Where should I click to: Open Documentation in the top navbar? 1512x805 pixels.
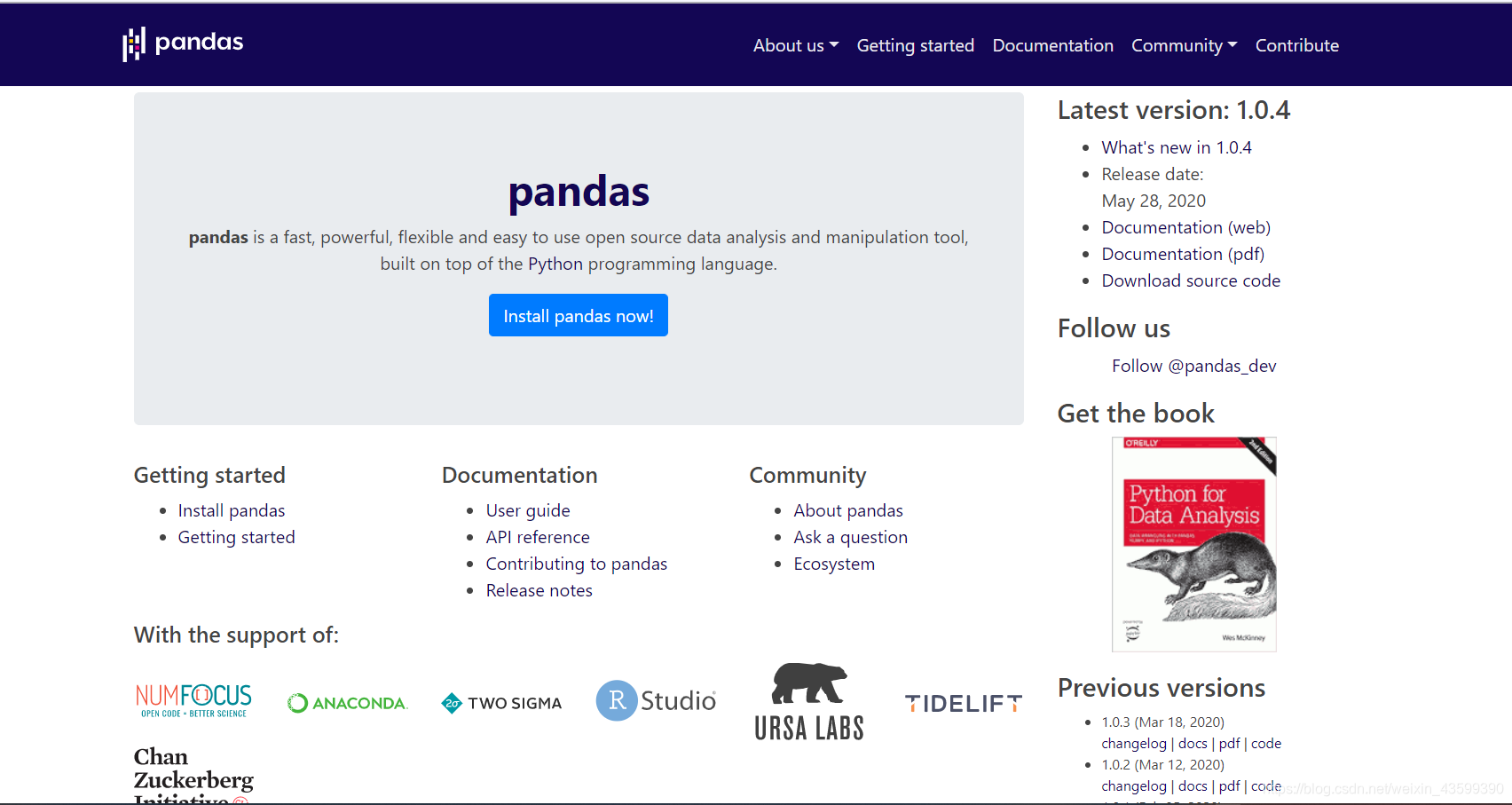pos(1053,45)
